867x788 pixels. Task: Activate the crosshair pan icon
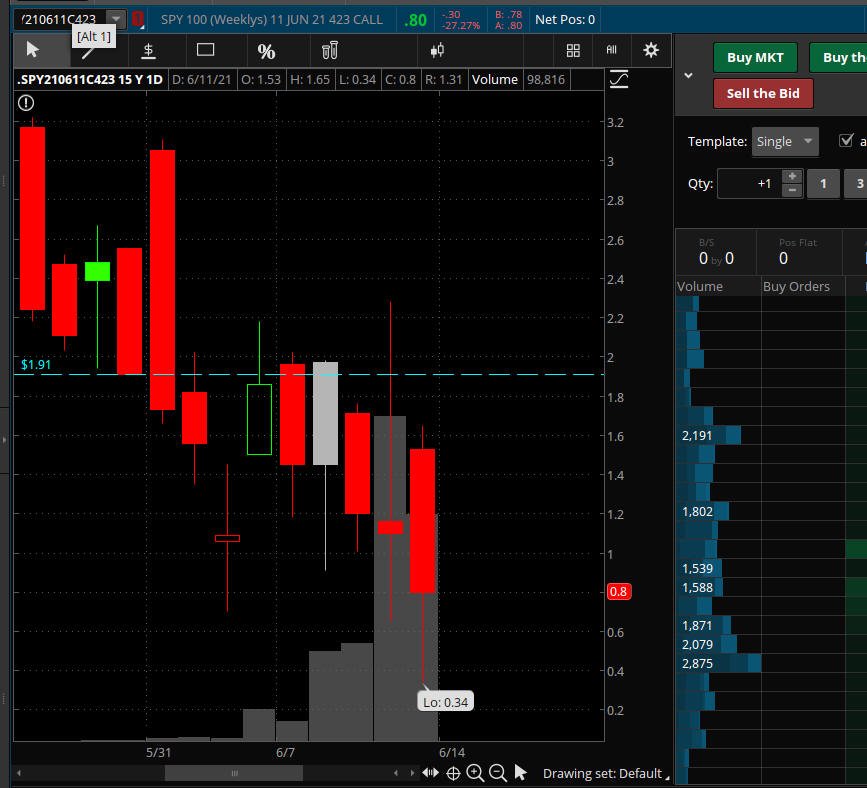(x=453, y=773)
